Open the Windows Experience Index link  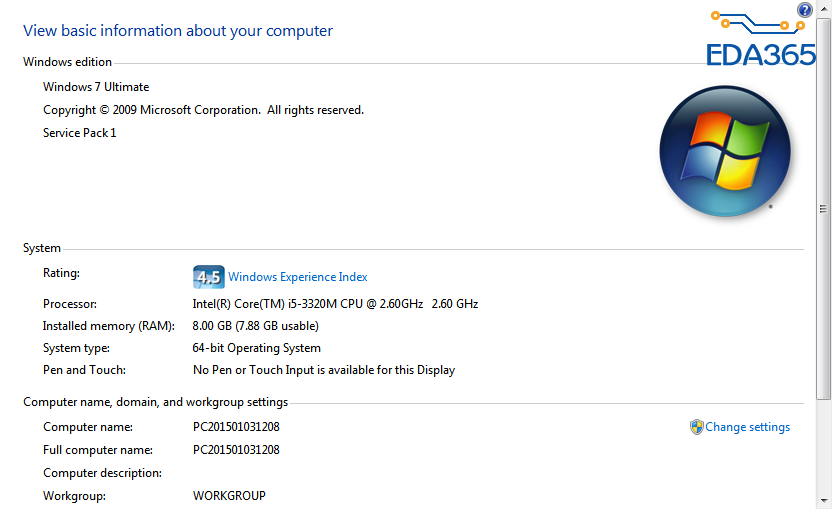click(x=297, y=277)
